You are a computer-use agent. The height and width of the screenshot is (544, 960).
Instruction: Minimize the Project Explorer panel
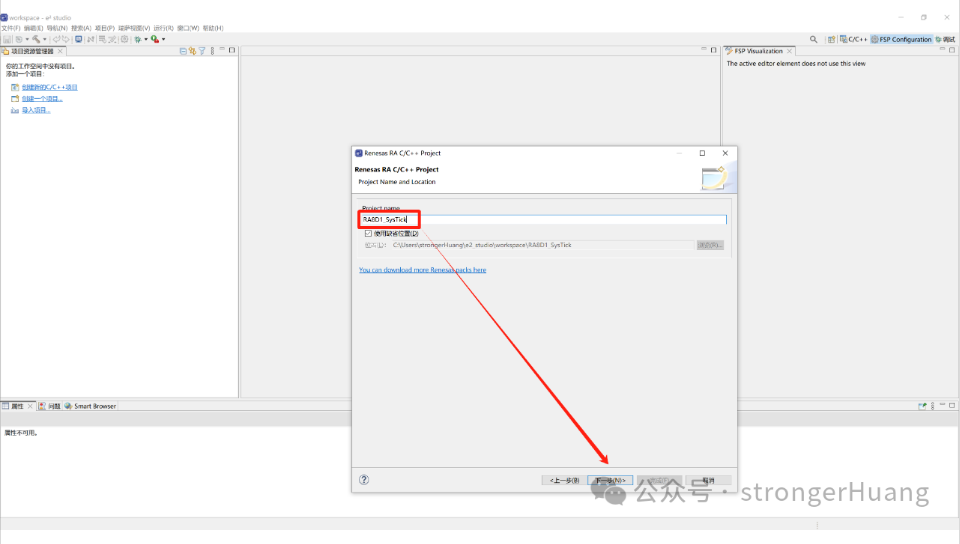pyautogui.click(x=222, y=50)
